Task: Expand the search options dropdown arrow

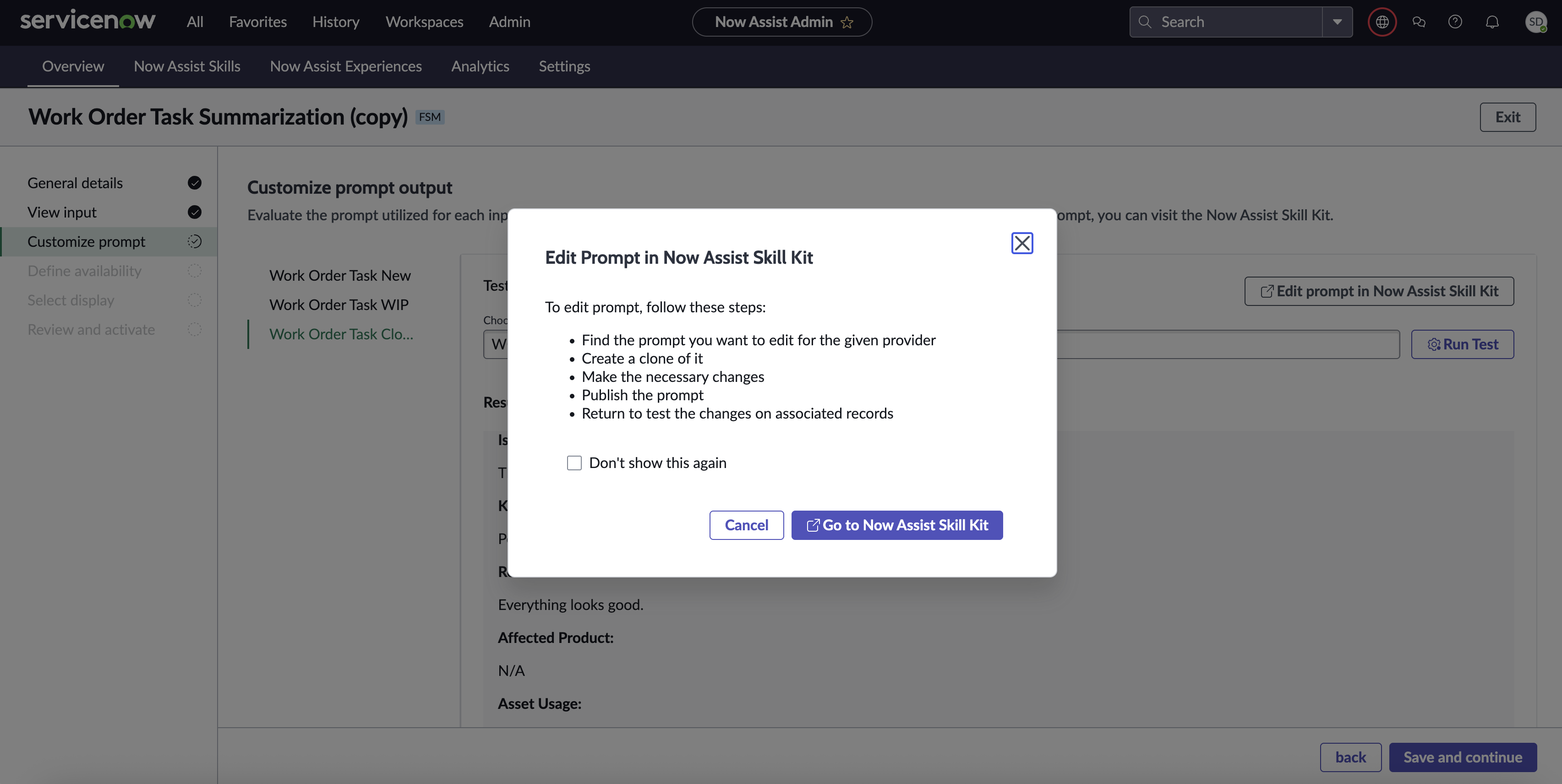Action: click(x=1337, y=22)
